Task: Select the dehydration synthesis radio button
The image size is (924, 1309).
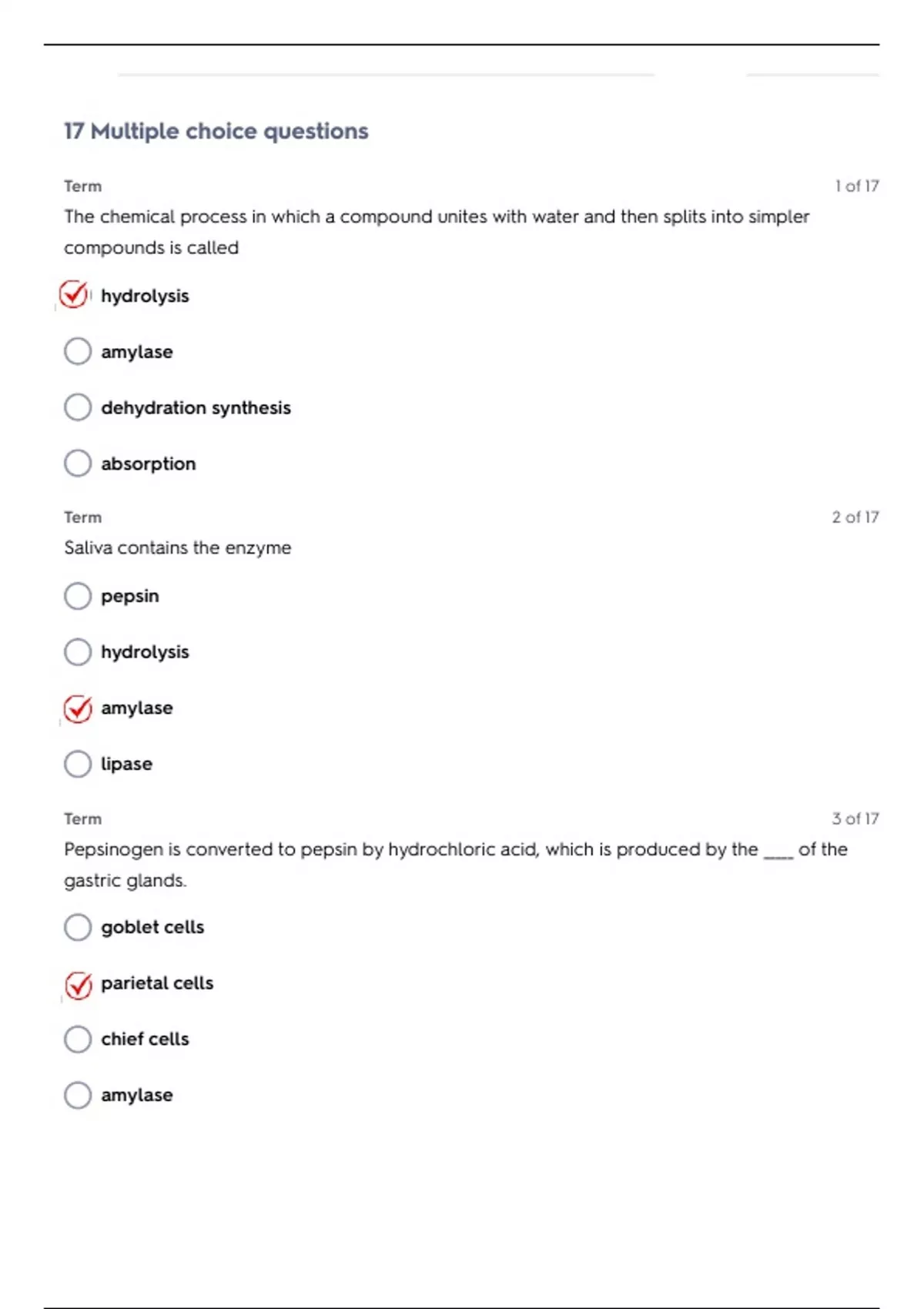Action: pos(78,407)
